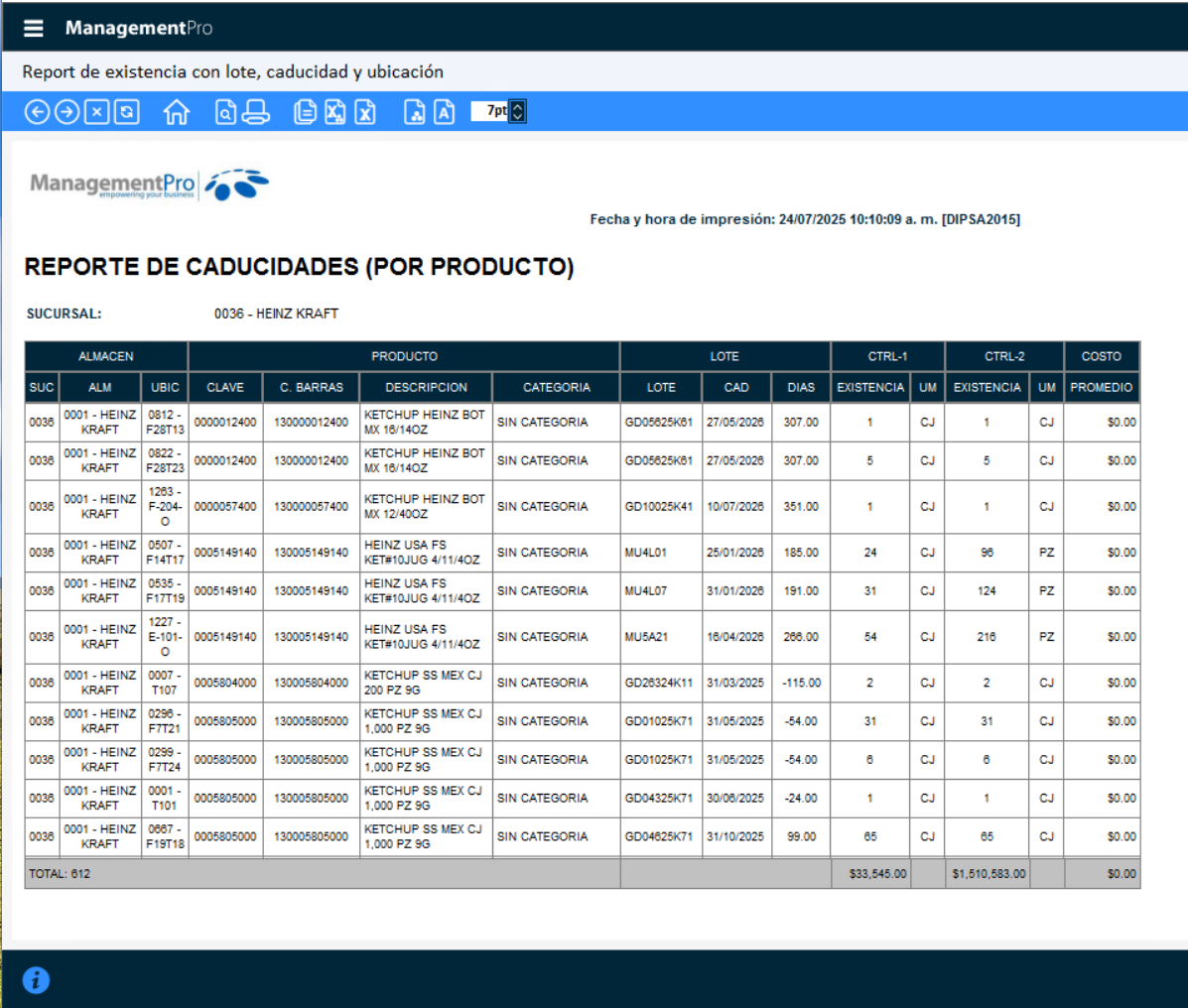The image size is (1188, 1008).
Task: Select the C. BARRAS column header
Action: click(x=312, y=388)
